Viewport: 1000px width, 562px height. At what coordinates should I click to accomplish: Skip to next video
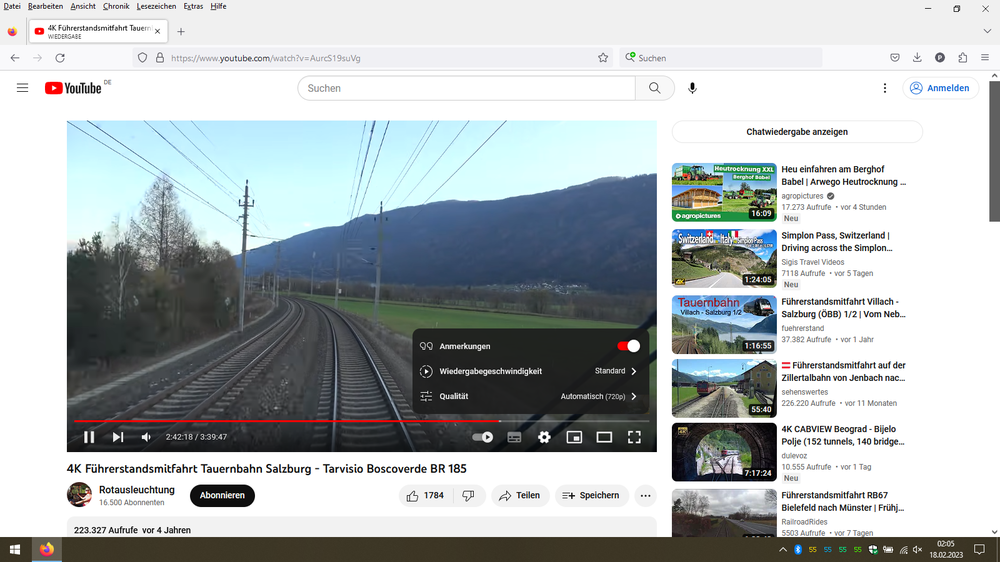click(x=118, y=437)
